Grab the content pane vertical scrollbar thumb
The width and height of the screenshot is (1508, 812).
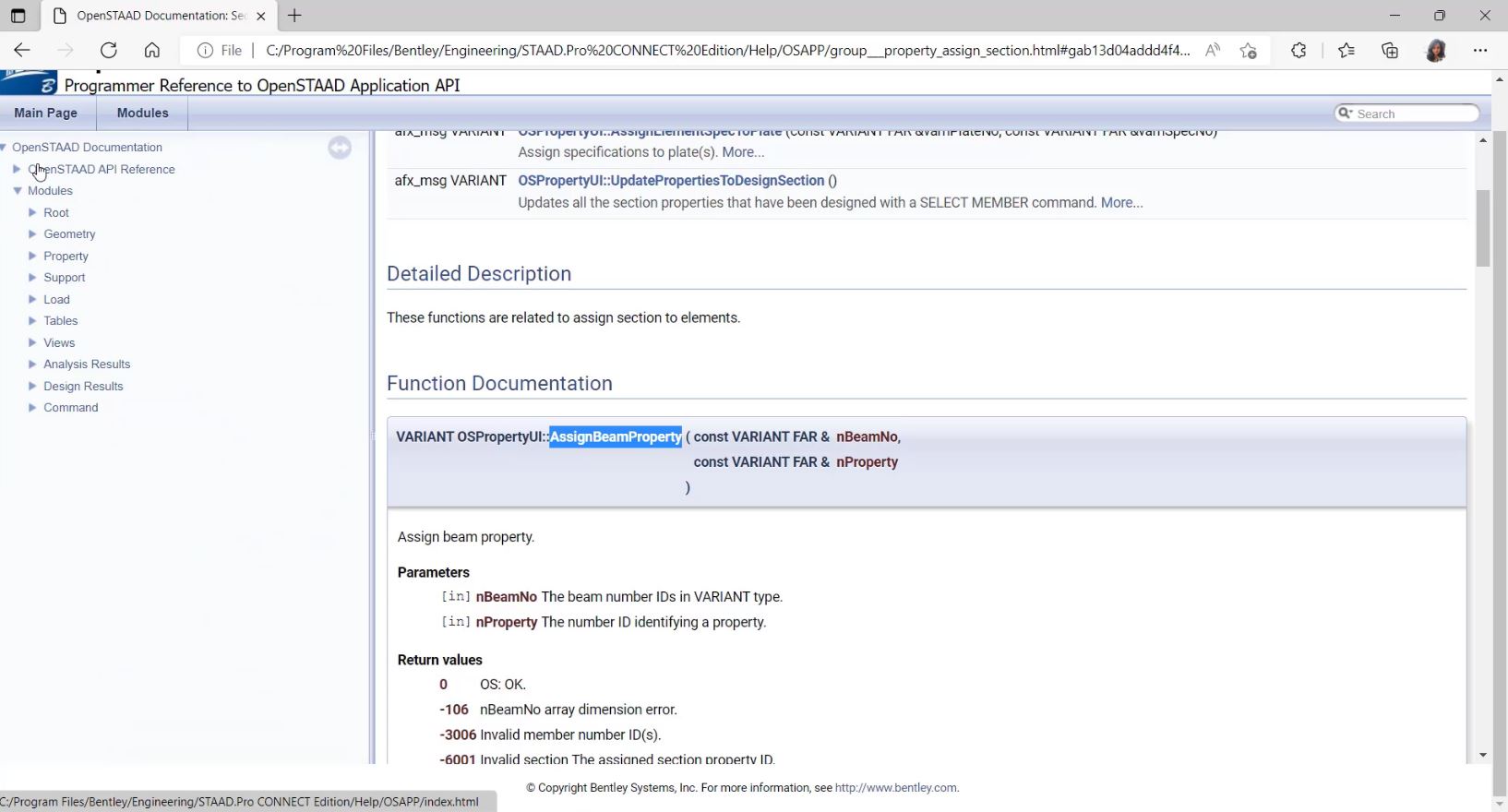tap(1483, 228)
